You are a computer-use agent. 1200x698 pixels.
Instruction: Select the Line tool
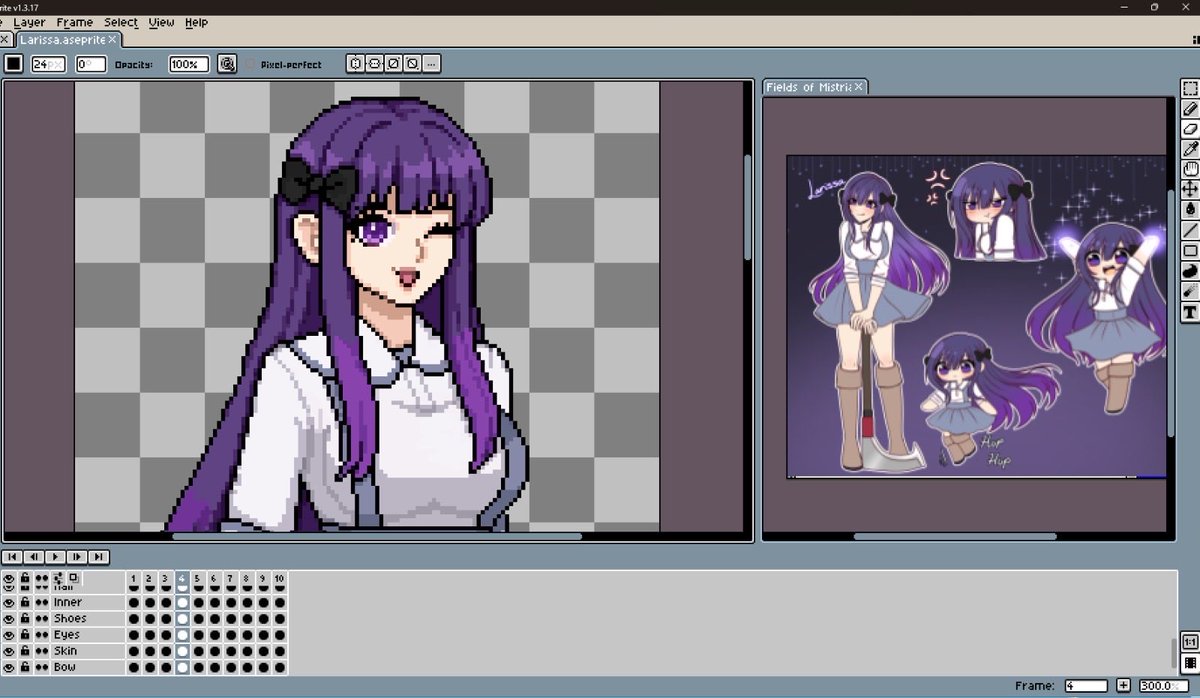point(1190,231)
